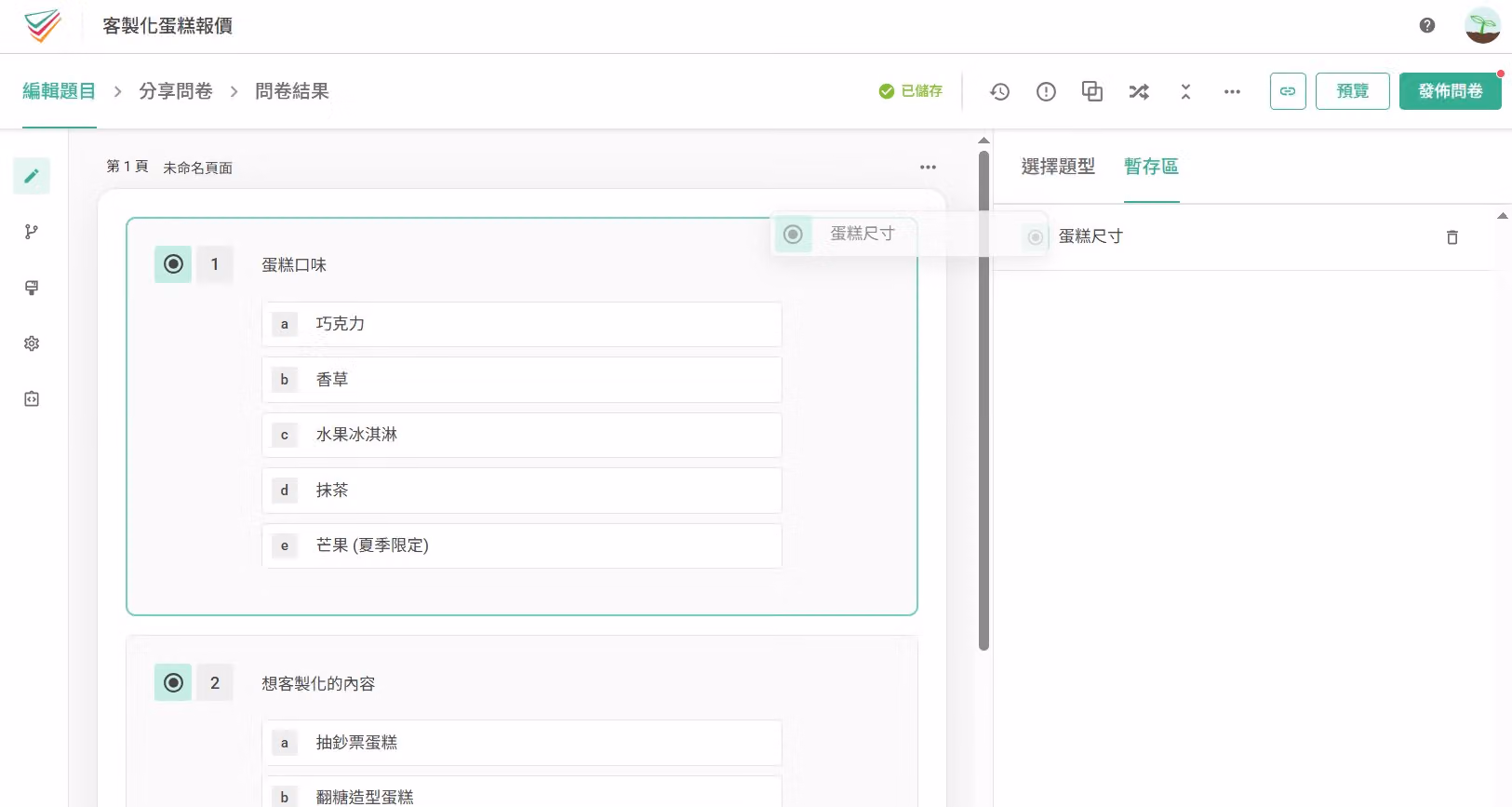The width and height of the screenshot is (1512, 807).
Task: Click the exclamation warning check icon
Action: [x=1047, y=91]
